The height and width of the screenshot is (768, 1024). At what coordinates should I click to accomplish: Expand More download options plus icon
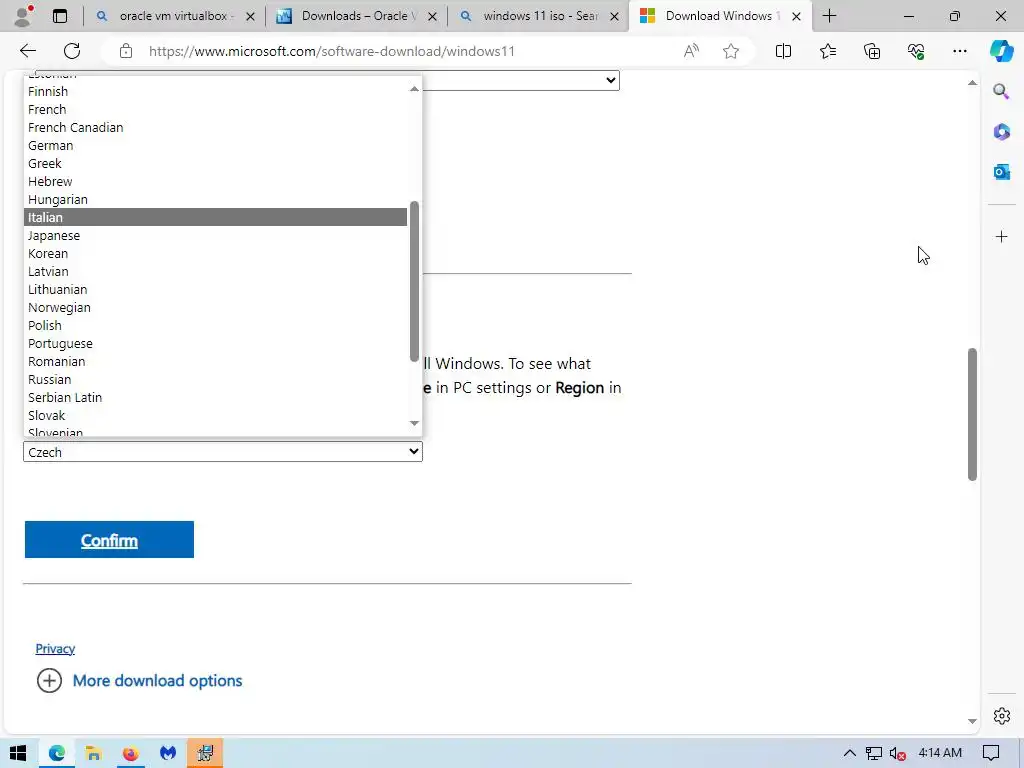pos(49,680)
